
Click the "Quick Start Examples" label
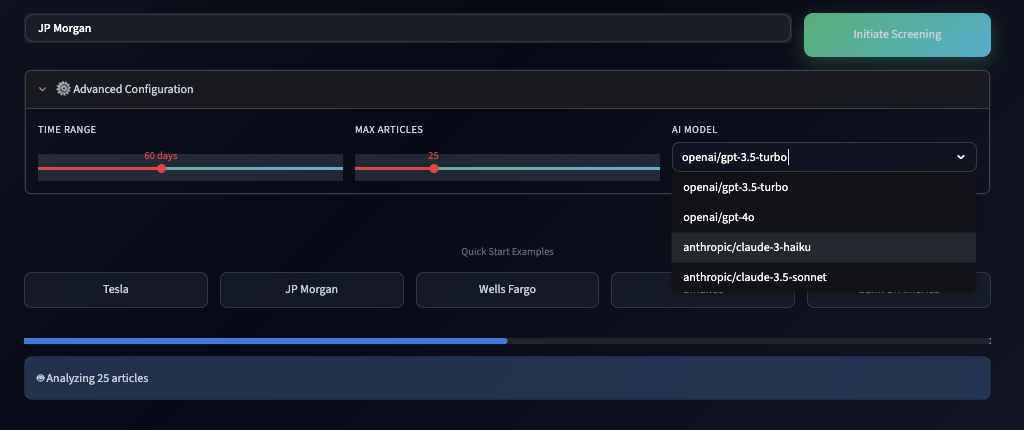[507, 252]
